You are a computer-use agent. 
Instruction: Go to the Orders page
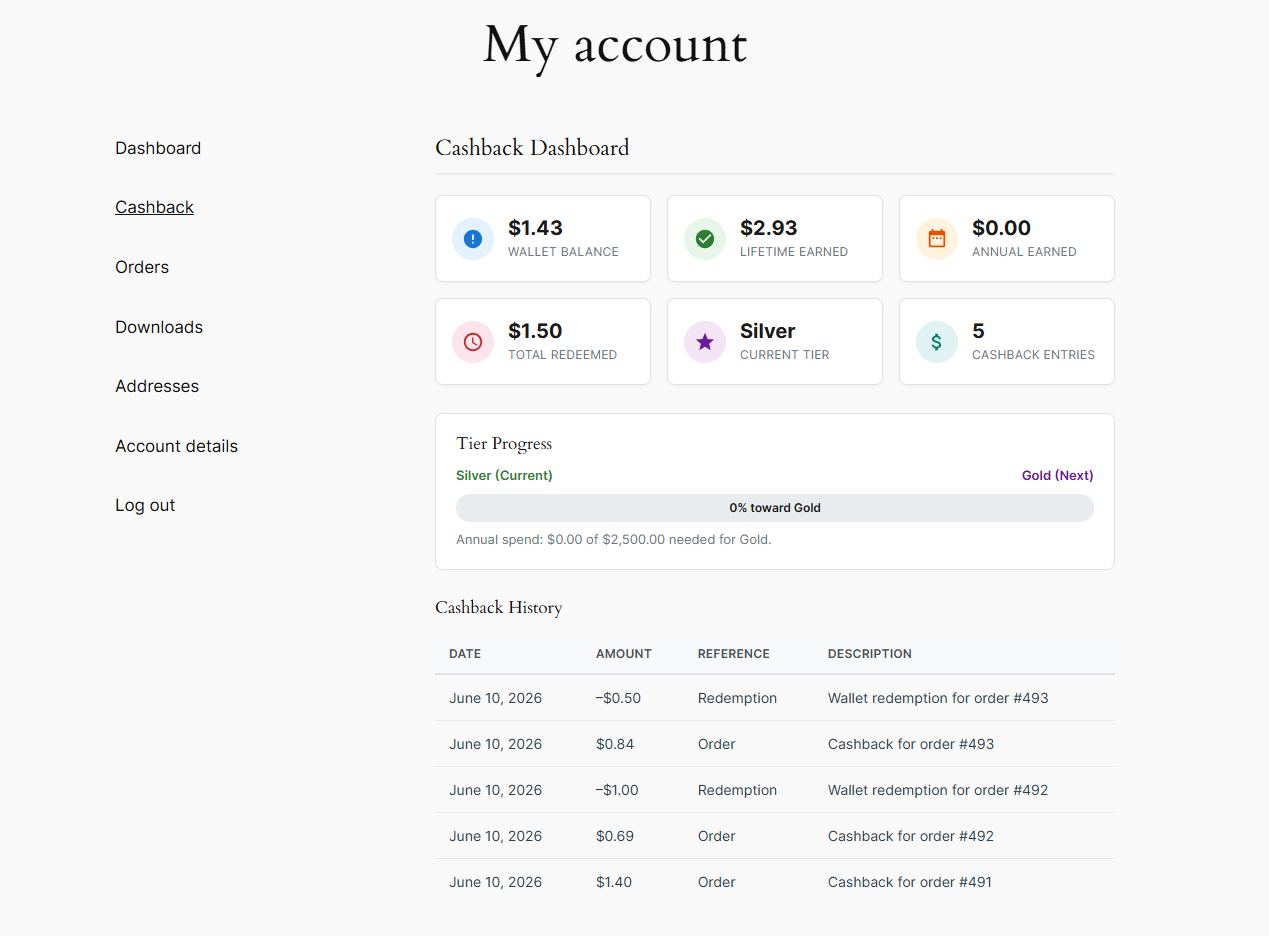[142, 267]
